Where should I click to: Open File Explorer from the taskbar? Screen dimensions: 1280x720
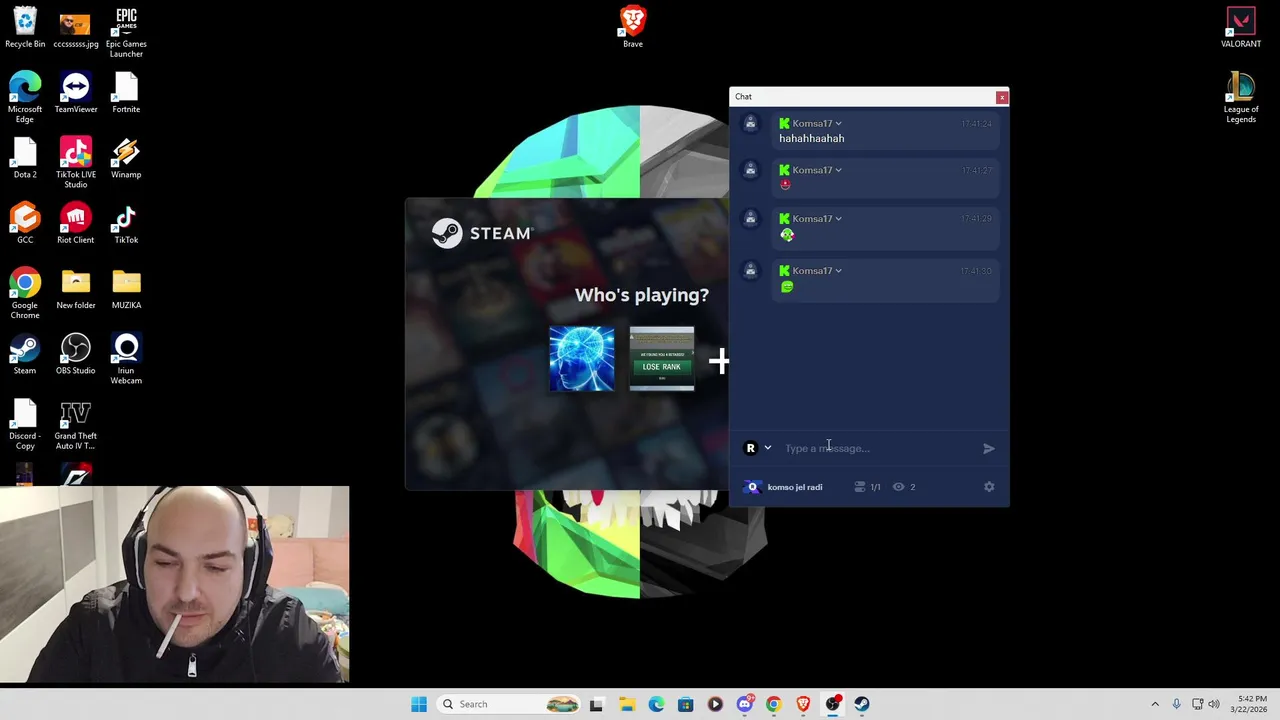click(x=626, y=704)
